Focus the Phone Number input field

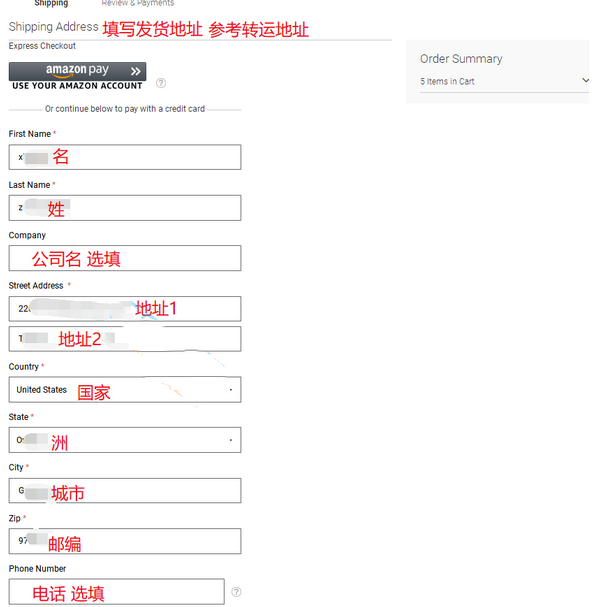click(x=117, y=592)
